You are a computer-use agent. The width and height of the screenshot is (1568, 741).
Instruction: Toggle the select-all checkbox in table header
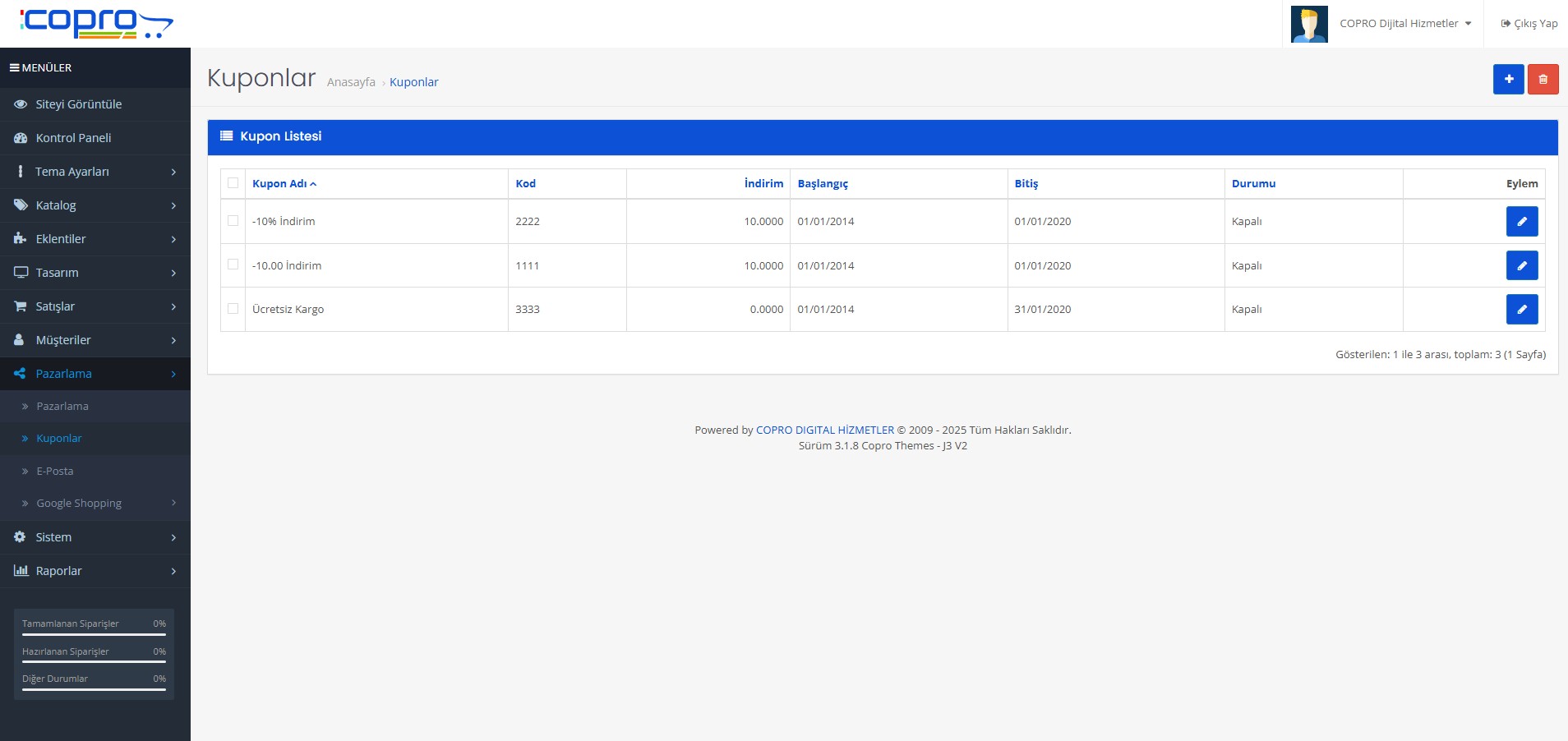tap(233, 183)
